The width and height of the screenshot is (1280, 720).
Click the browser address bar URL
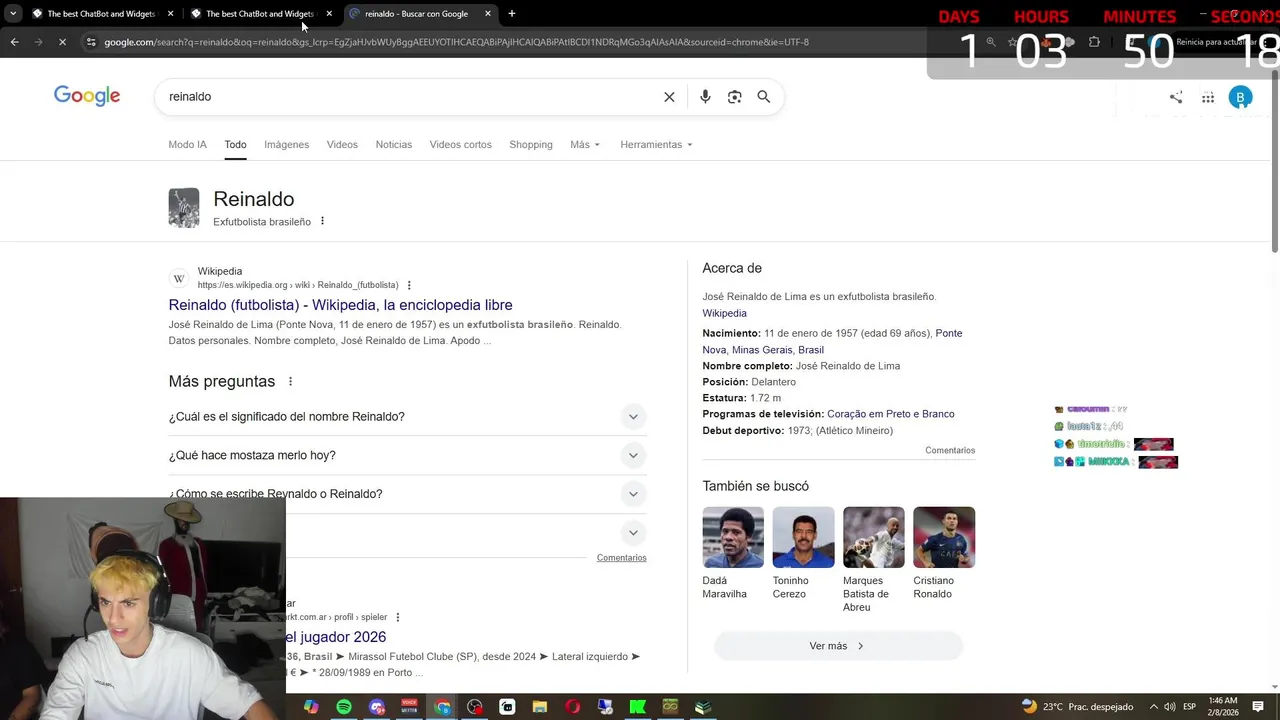[x=456, y=42]
